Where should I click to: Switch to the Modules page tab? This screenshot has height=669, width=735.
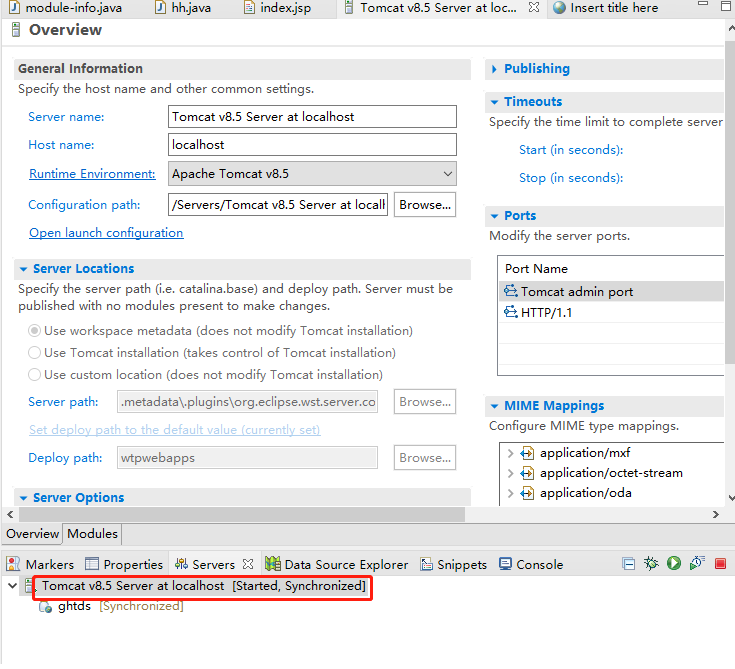pos(92,534)
